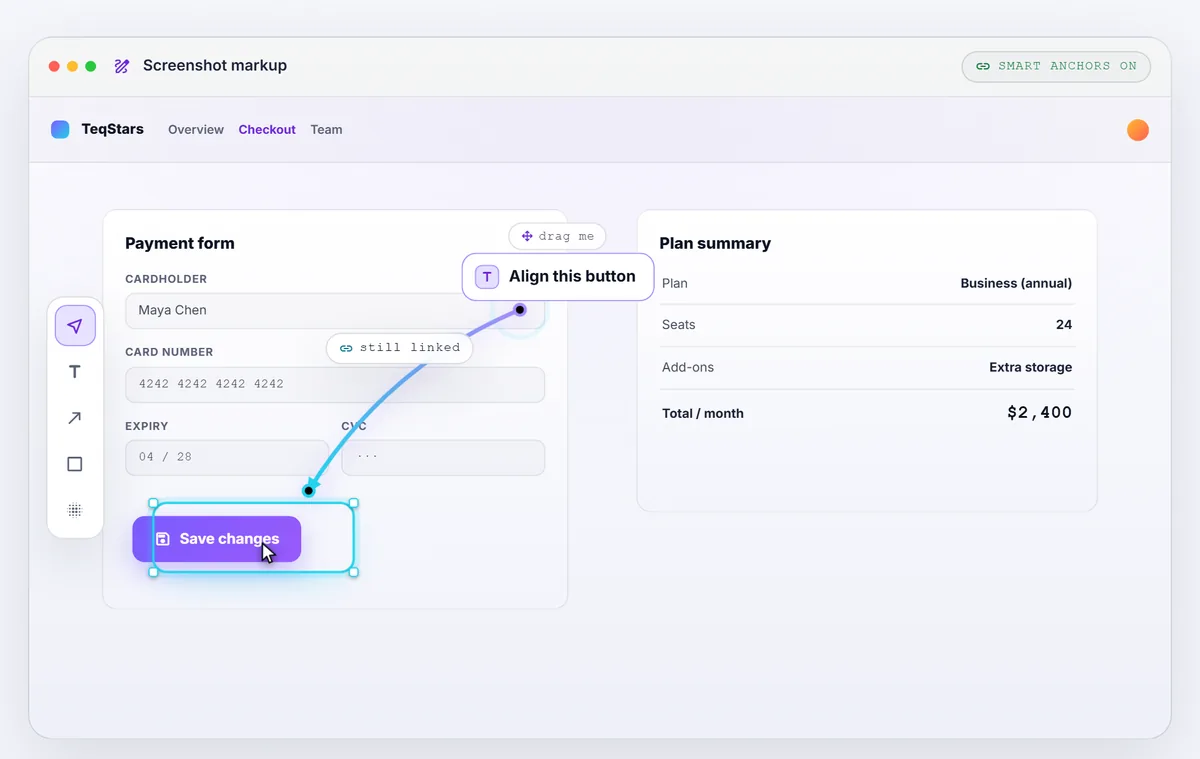Select the pointer navigation tool
The image size is (1200, 759).
point(75,326)
